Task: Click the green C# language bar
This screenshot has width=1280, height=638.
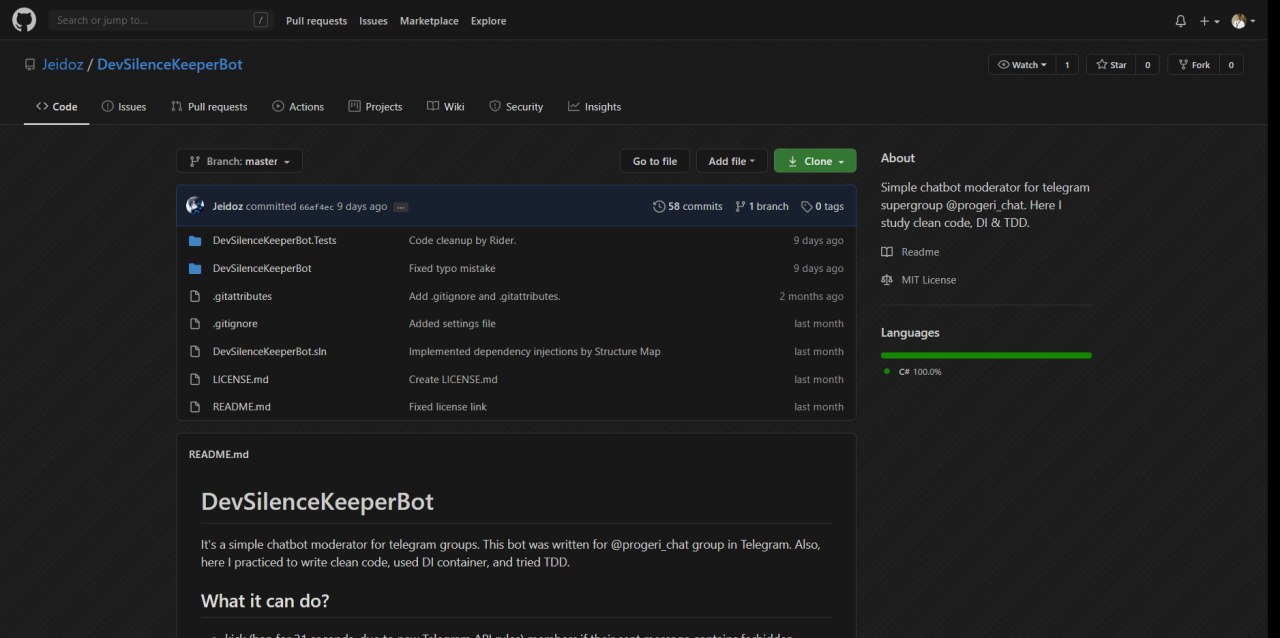Action: [986, 355]
